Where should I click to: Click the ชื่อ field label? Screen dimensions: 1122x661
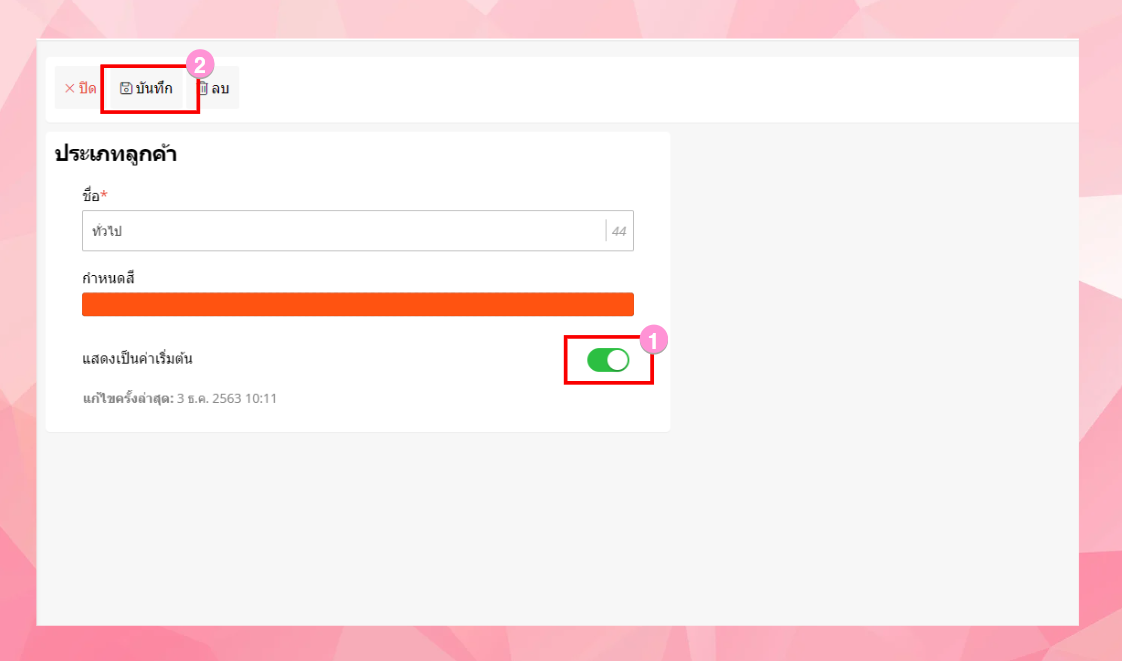click(91, 195)
